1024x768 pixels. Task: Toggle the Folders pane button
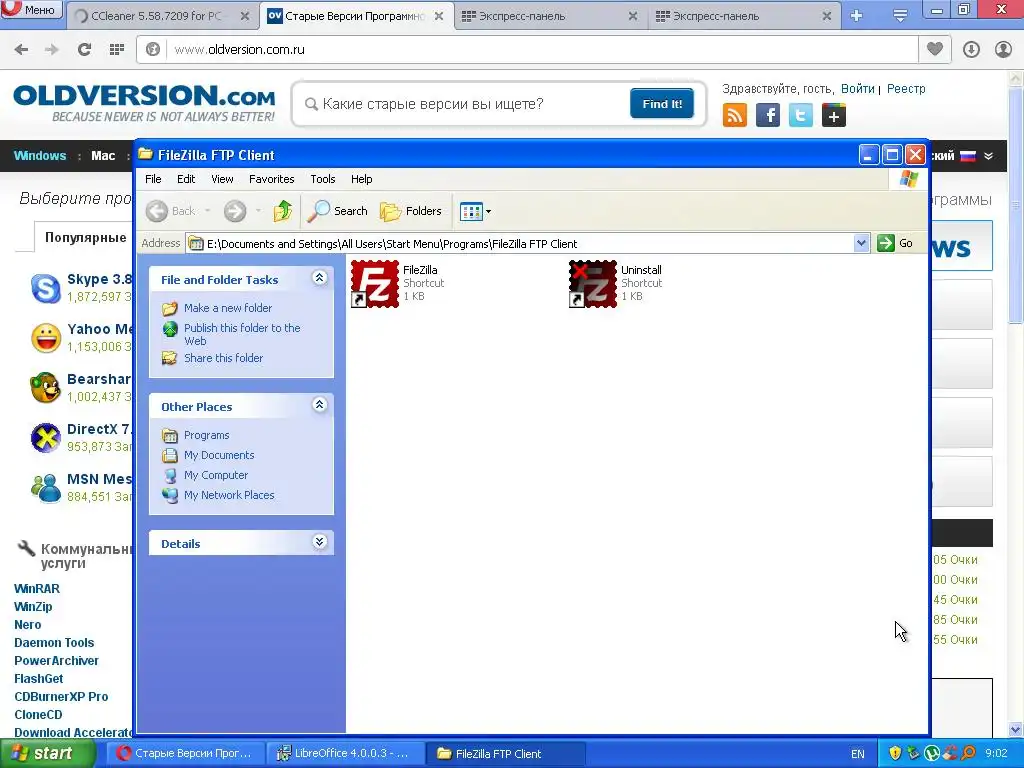pos(411,211)
